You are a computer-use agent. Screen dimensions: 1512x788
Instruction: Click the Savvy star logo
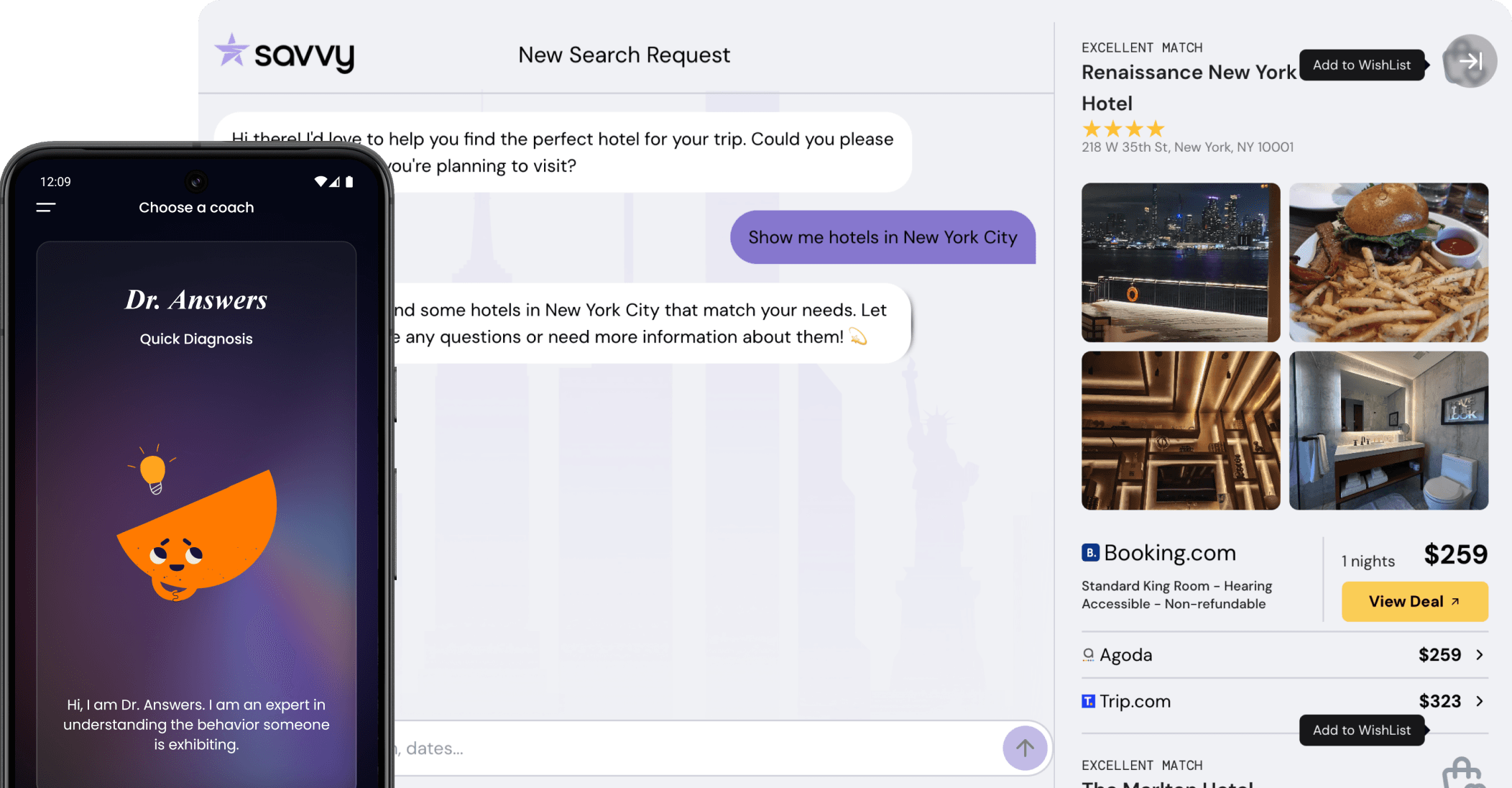point(231,51)
